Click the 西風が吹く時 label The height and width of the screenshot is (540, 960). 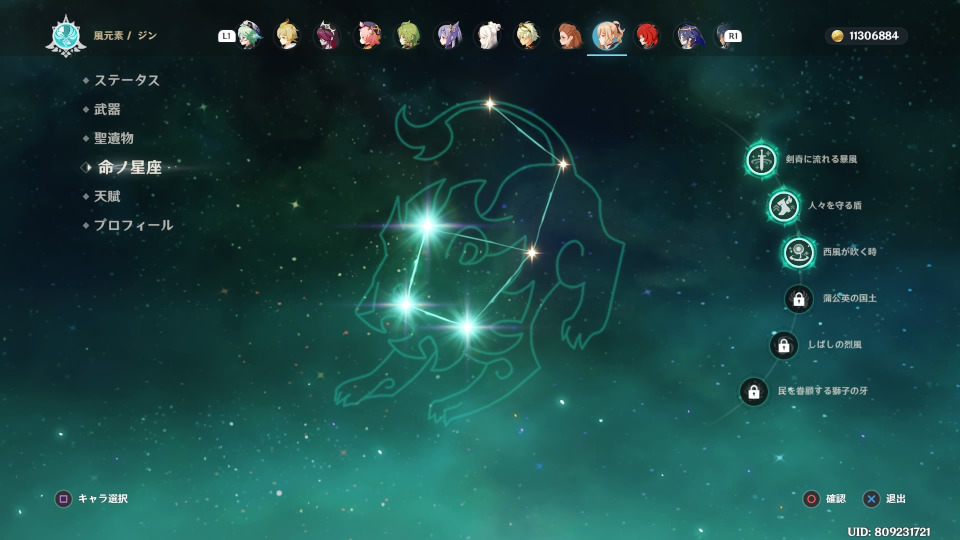849,252
